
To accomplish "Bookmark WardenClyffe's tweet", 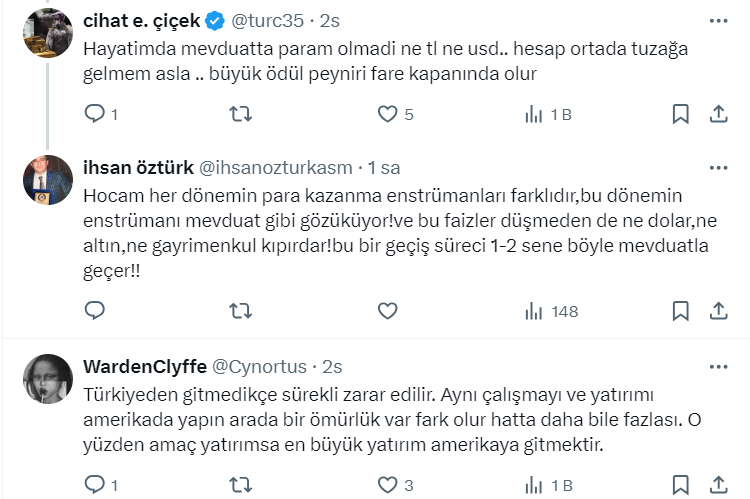I will 680,486.
